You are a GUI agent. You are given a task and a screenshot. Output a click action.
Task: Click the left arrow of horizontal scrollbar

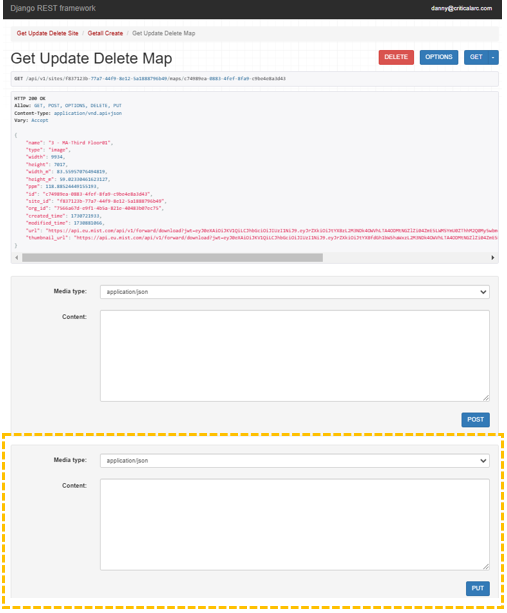16,257
